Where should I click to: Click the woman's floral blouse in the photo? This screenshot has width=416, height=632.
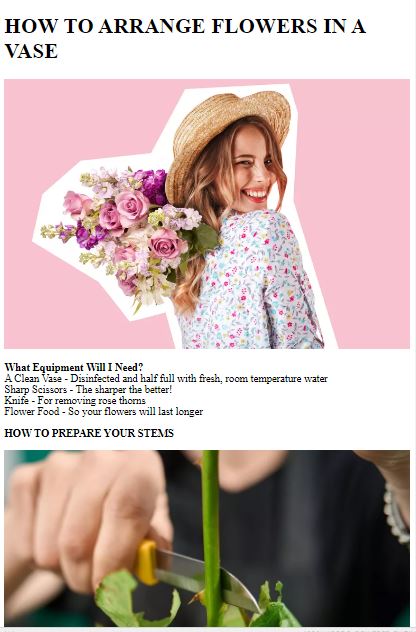click(252, 282)
